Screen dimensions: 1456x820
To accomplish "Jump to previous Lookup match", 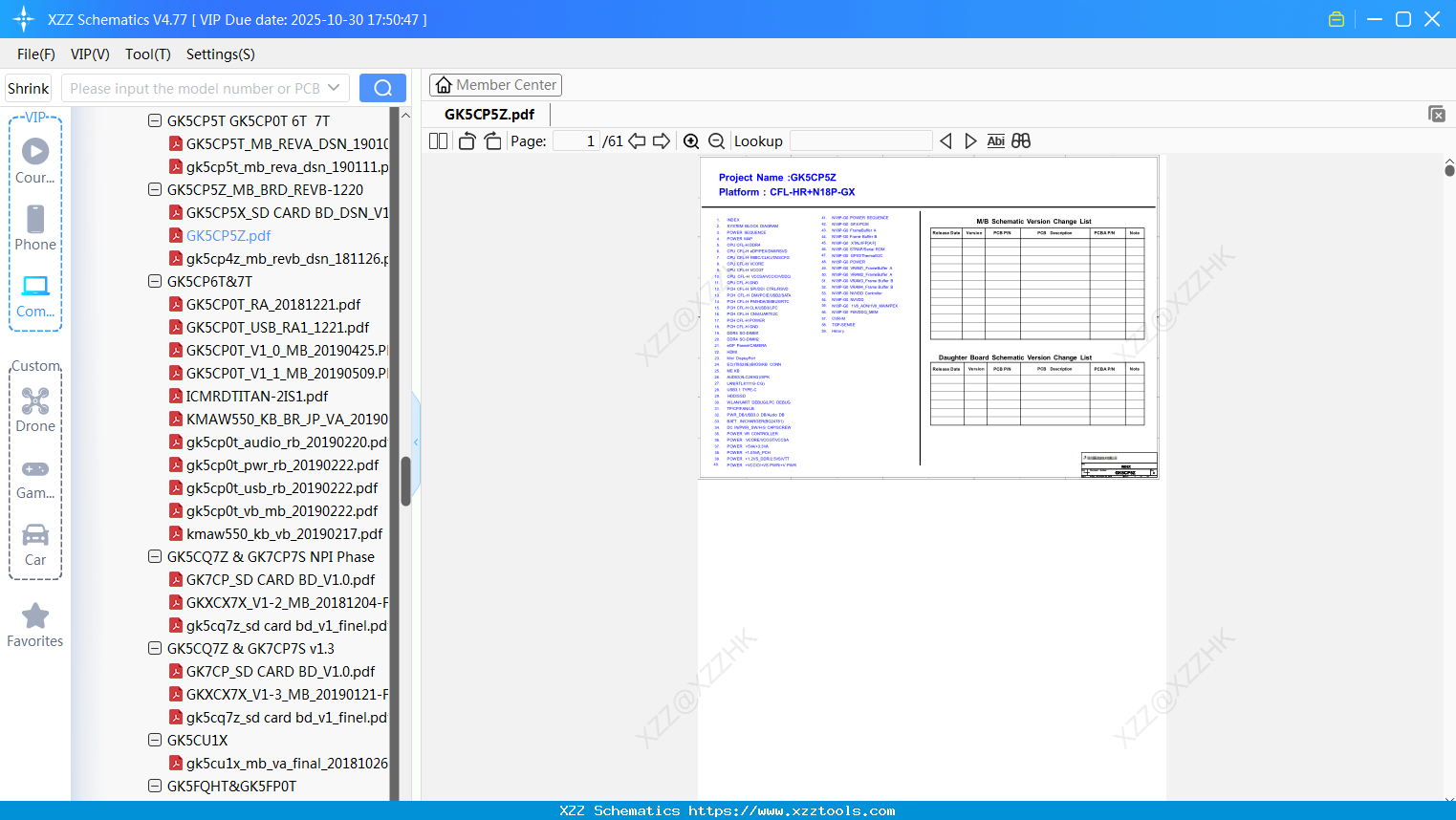I will [x=945, y=141].
